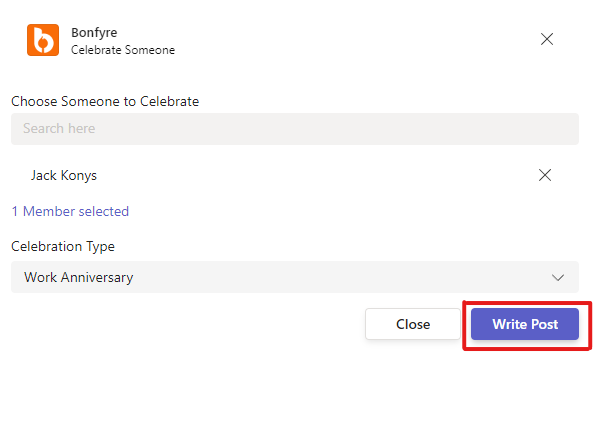This screenshot has height=434, width=593.
Task: Click the chevron arrow in Celebration Type
Action: click(557, 277)
